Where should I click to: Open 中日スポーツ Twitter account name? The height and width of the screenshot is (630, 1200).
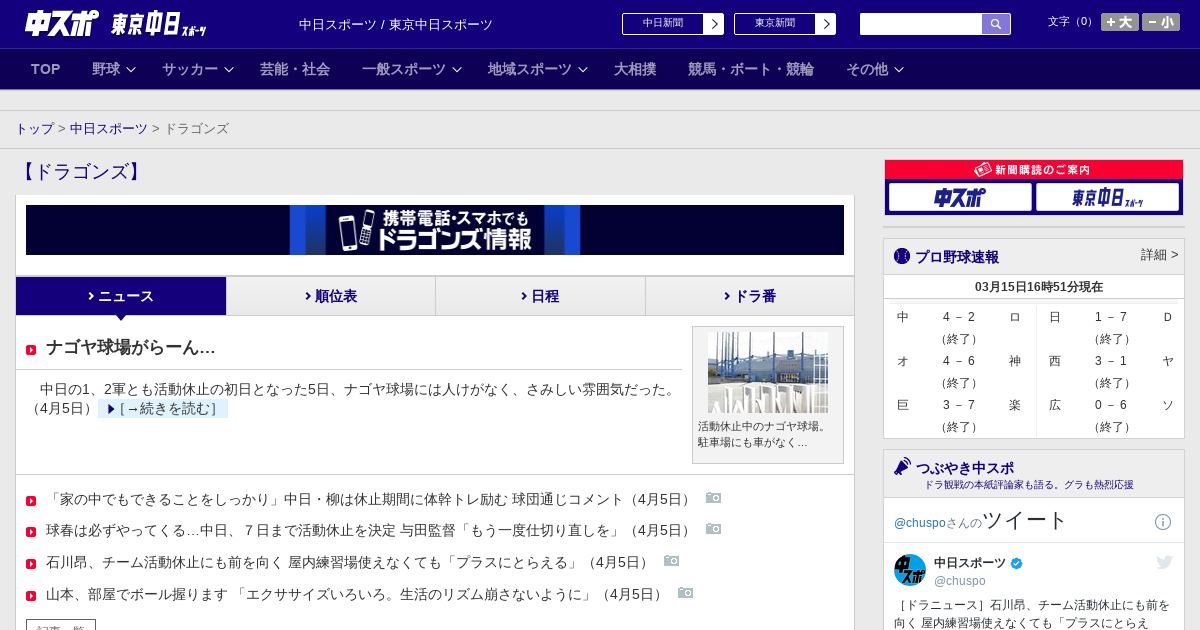tap(970, 563)
